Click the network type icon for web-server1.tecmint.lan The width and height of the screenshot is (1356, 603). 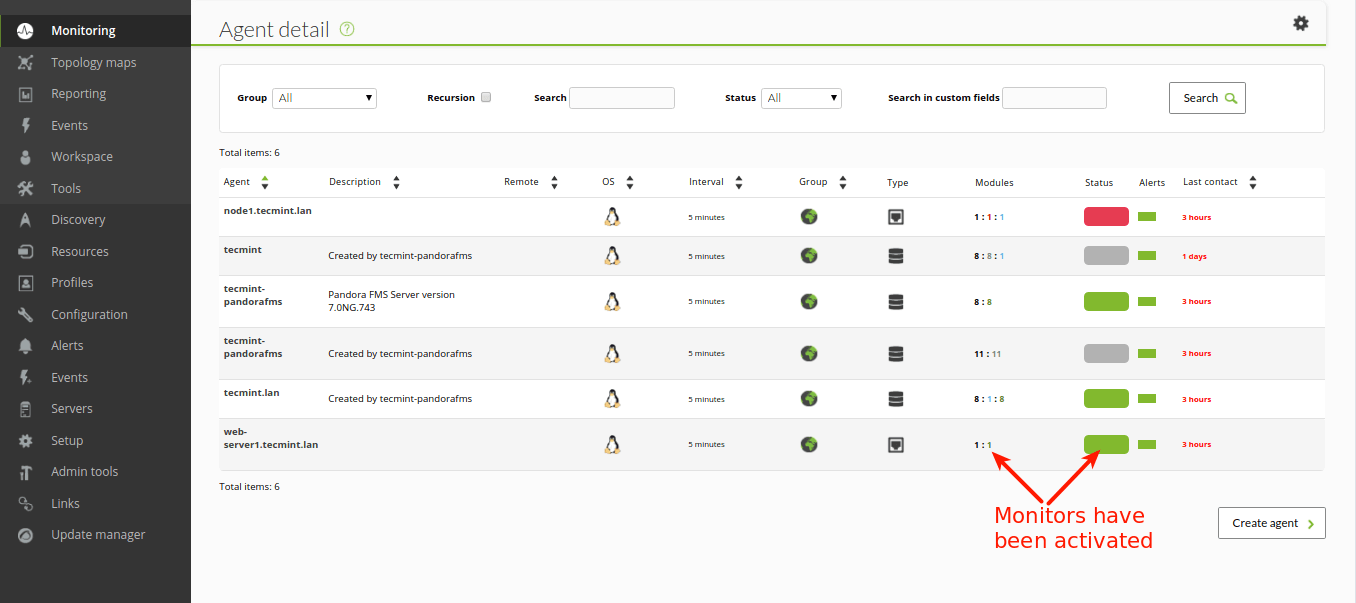click(x=896, y=445)
